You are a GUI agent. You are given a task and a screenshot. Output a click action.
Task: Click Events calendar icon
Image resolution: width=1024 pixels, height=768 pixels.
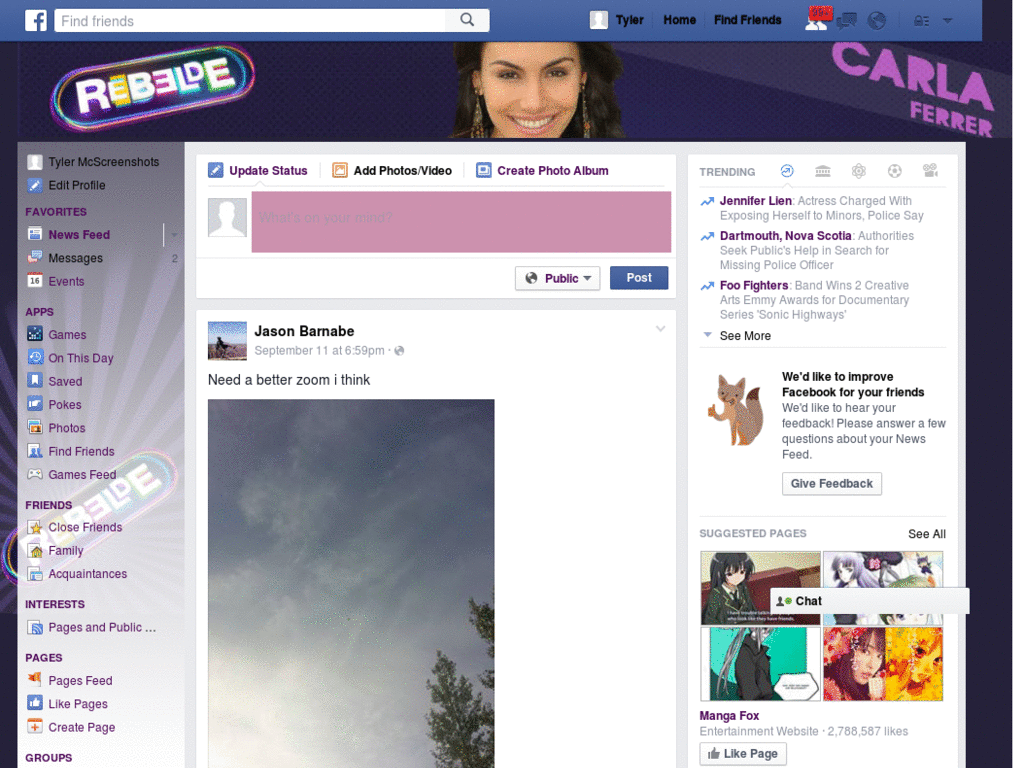[35, 281]
